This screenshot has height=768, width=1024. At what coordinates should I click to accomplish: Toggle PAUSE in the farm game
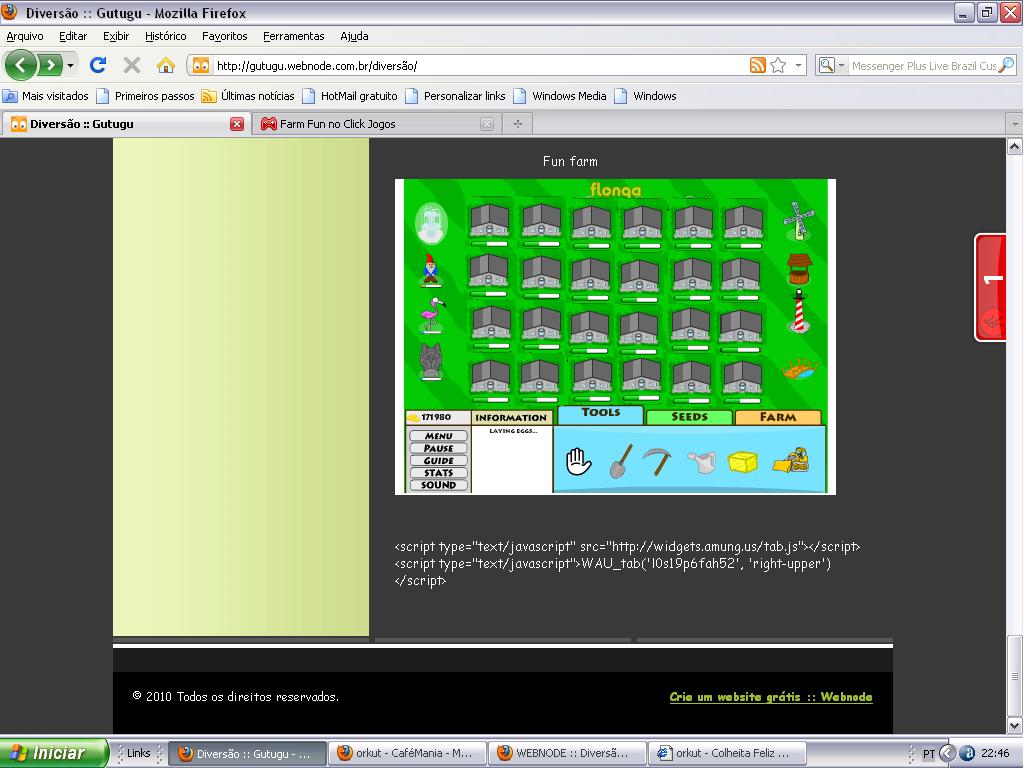(x=438, y=448)
